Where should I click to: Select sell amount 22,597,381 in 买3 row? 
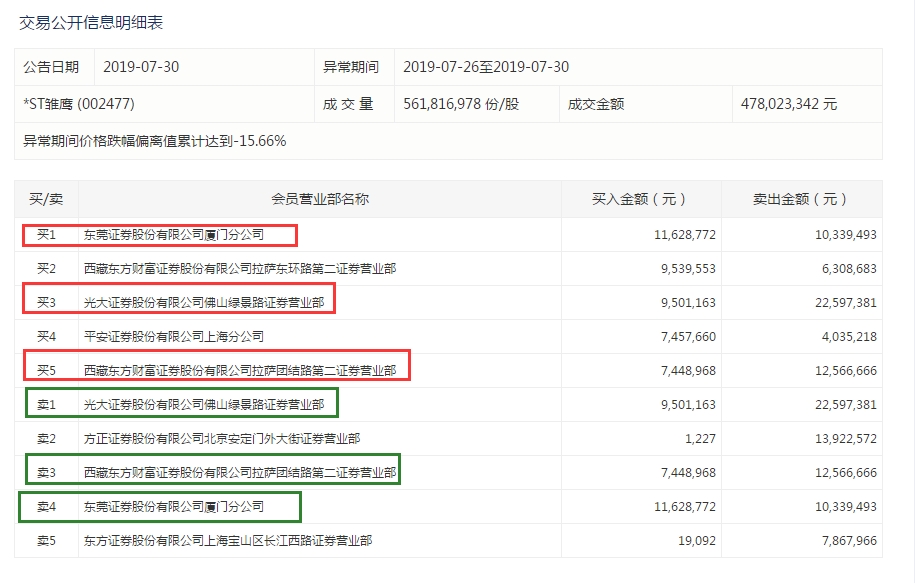pyautogui.click(x=846, y=302)
